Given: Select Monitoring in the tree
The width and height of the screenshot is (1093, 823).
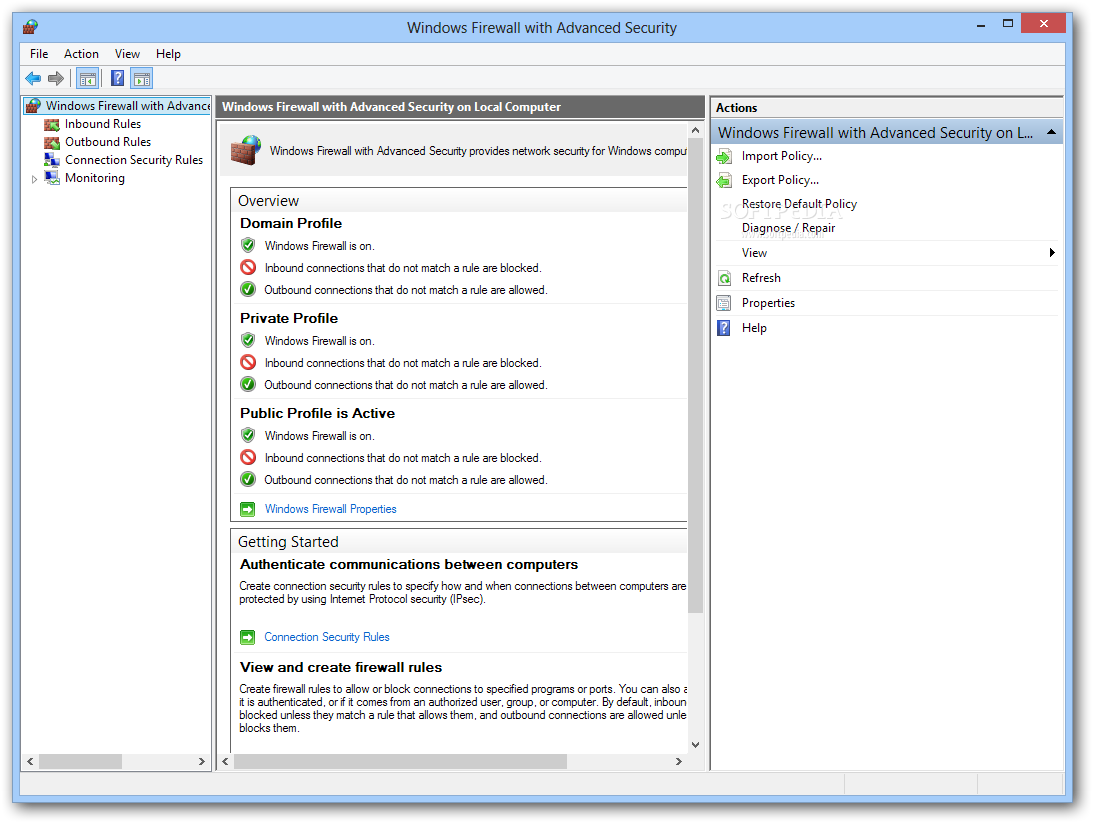Looking at the screenshot, I should pyautogui.click(x=95, y=178).
